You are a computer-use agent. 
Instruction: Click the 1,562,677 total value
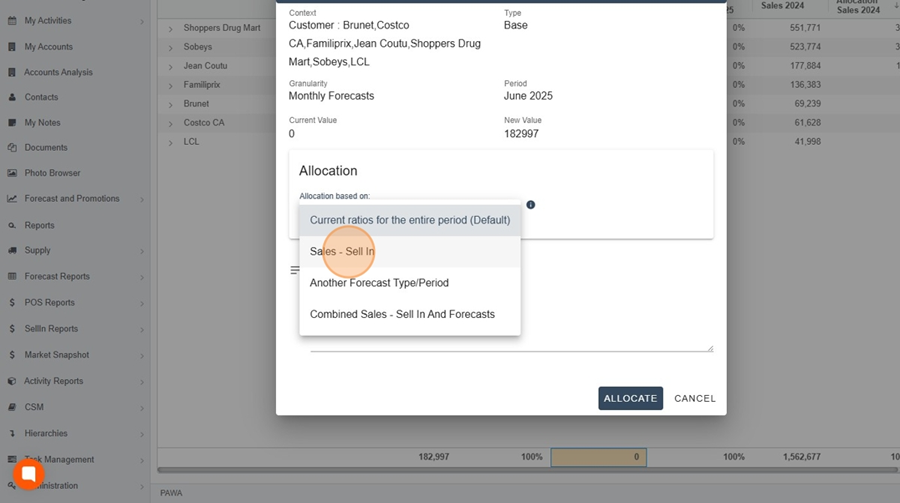pos(801,457)
